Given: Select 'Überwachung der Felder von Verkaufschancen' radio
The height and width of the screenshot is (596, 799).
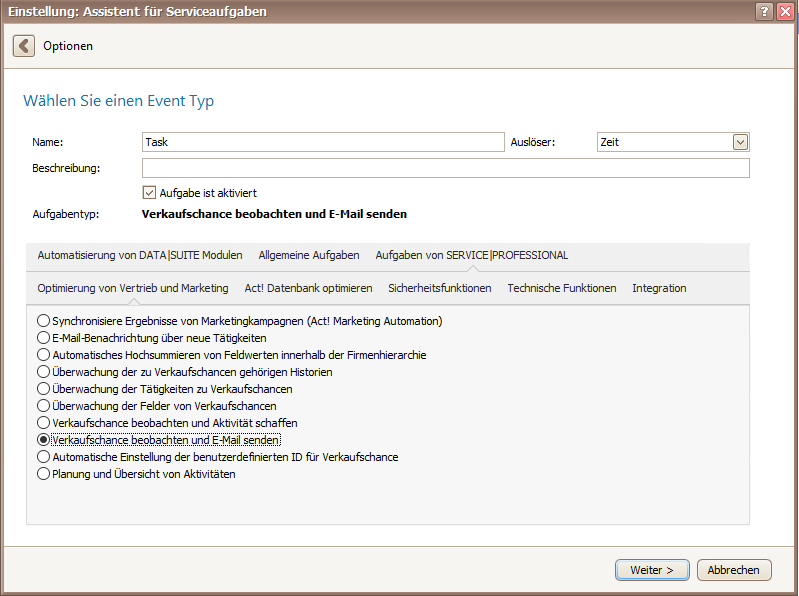Looking at the screenshot, I should (43, 406).
